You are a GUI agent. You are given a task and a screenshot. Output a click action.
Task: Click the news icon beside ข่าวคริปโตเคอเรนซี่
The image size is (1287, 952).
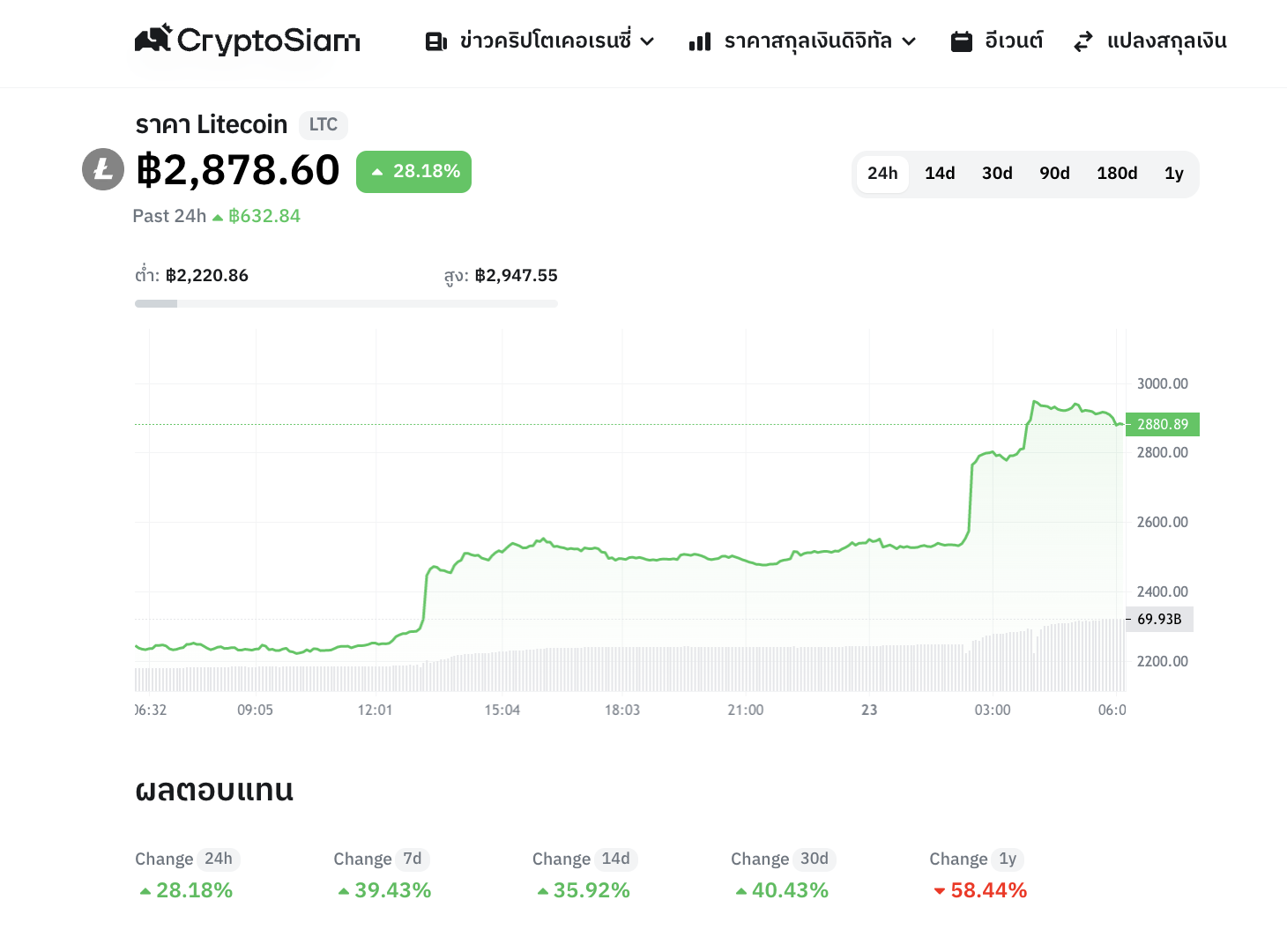[436, 41]
